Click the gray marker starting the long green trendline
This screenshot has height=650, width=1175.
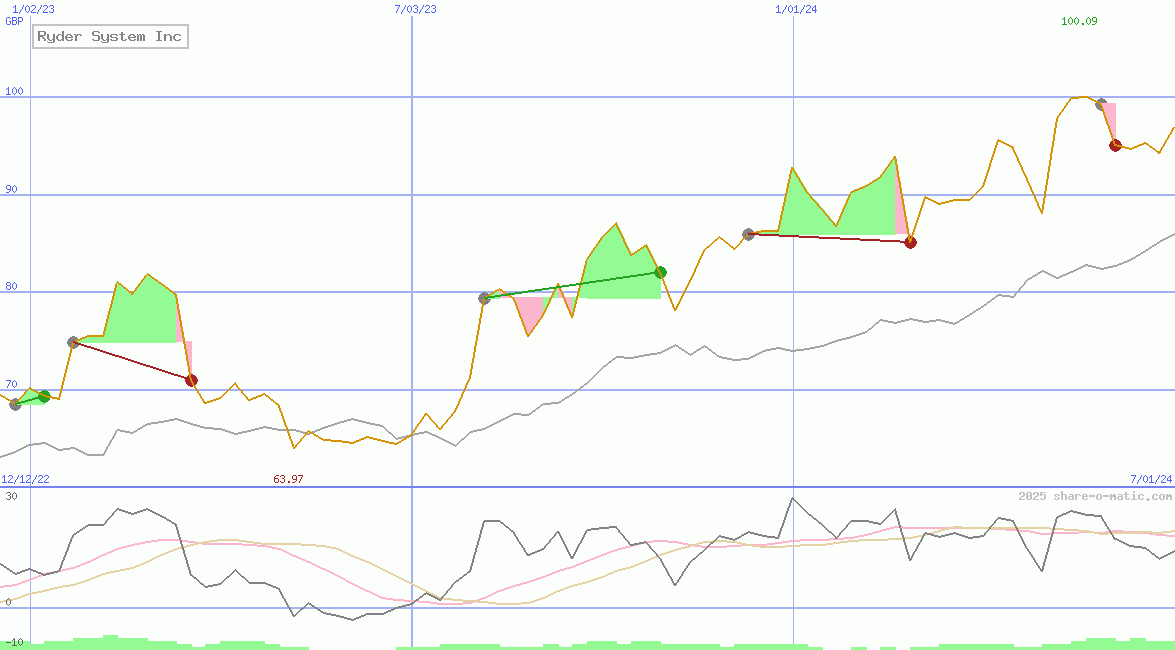point(484,298)
